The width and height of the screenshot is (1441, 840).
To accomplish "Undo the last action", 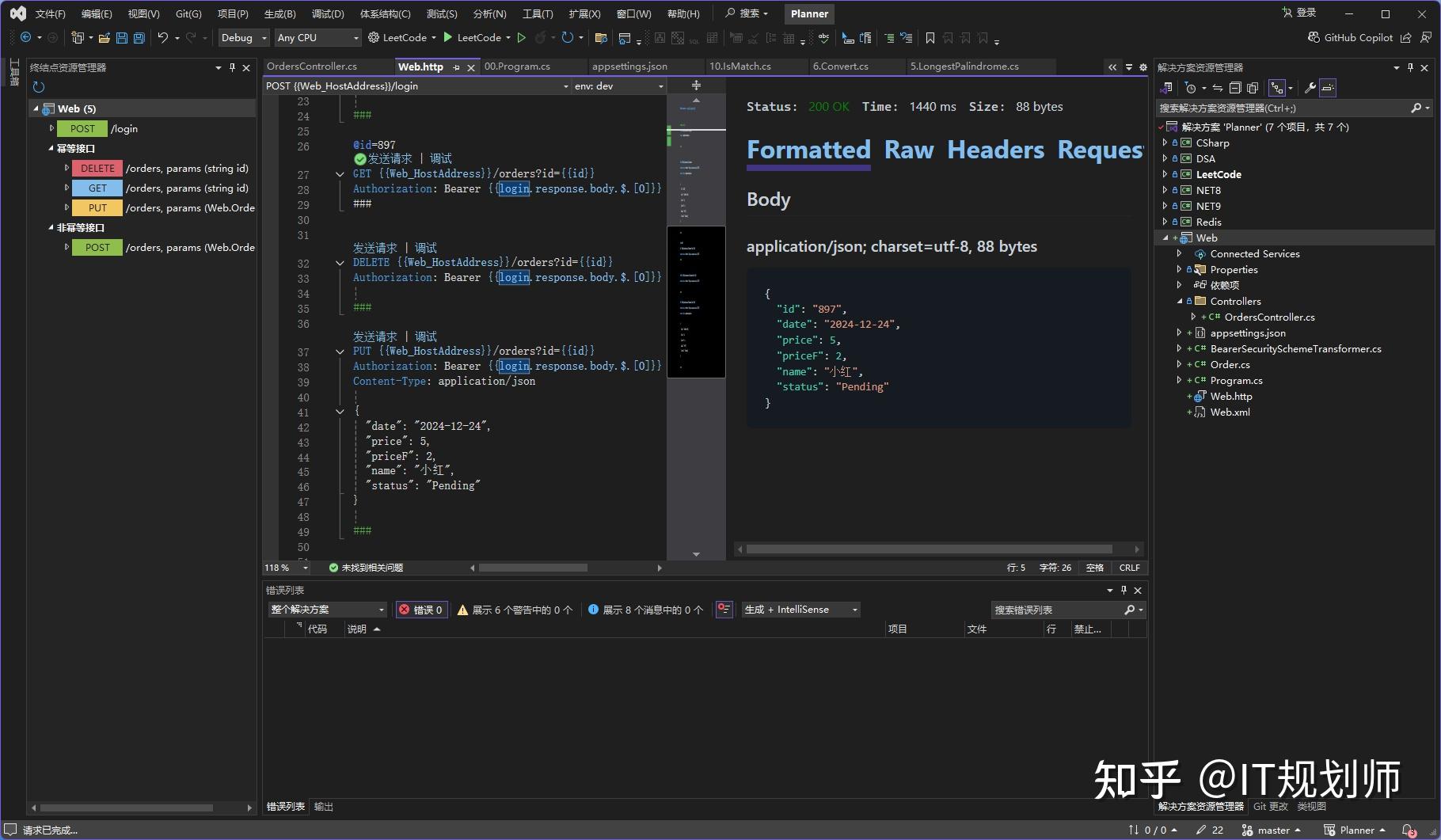I will 162,37.
